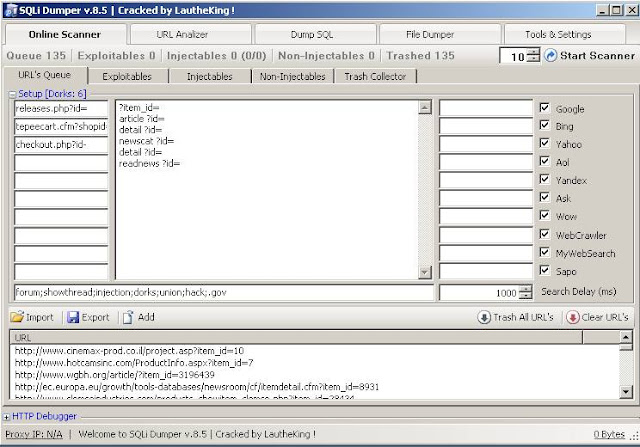
Task: Click the releases.php?id= input field
Action: (x=61, y=109)
